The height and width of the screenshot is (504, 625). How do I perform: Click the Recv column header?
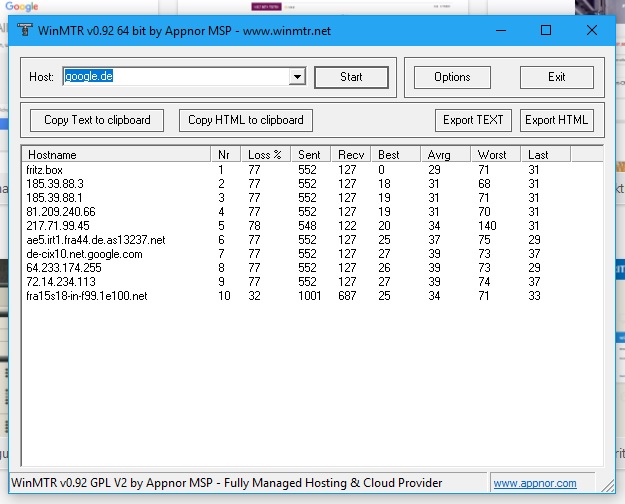tap(351, 154)
